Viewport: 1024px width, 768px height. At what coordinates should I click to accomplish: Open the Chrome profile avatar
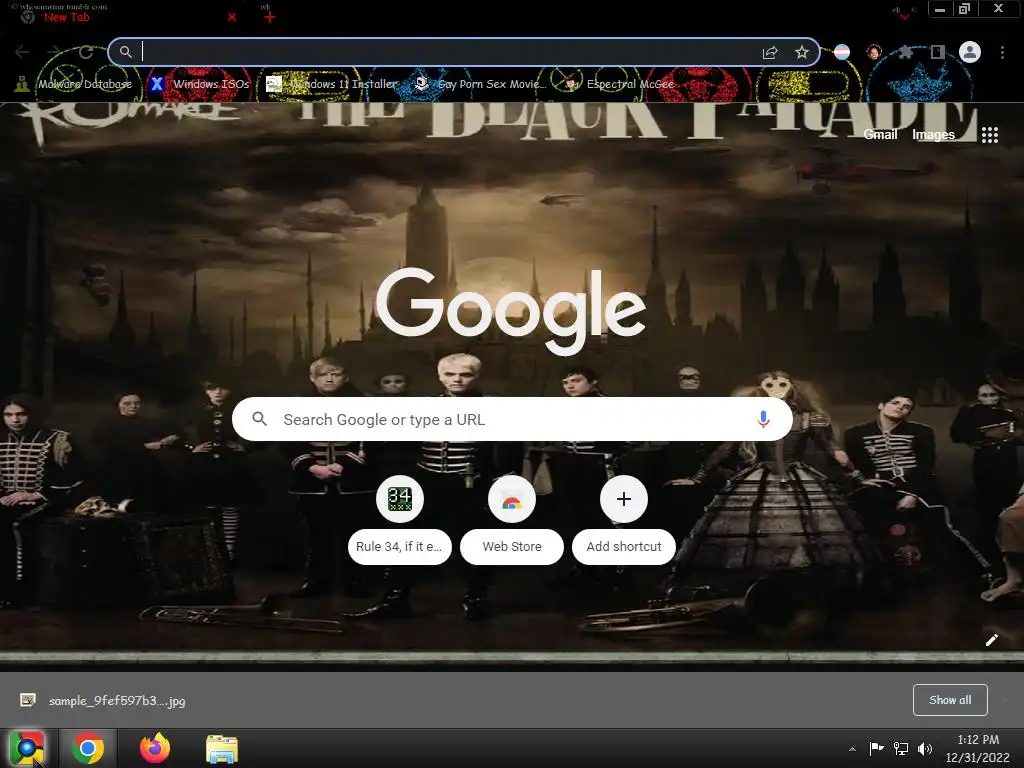970,52
